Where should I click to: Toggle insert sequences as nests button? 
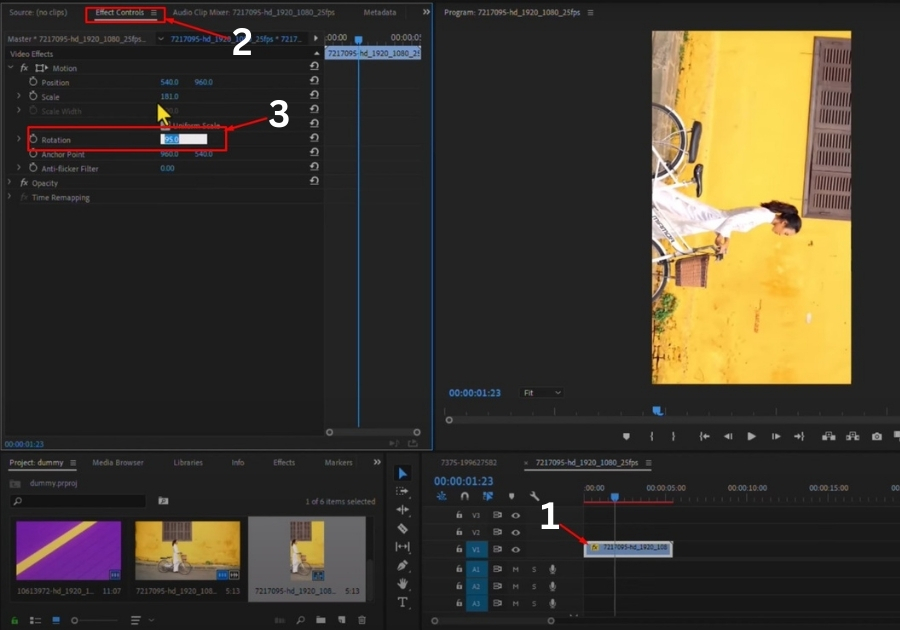(441, 496)
